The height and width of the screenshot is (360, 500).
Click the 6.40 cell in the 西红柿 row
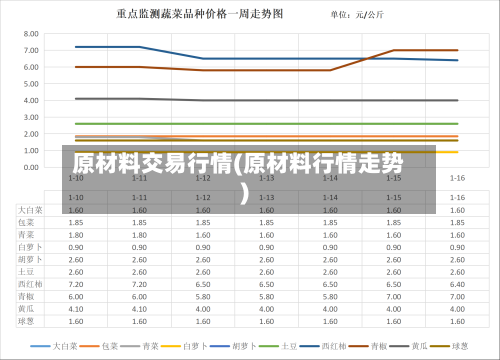click(457, 284)
